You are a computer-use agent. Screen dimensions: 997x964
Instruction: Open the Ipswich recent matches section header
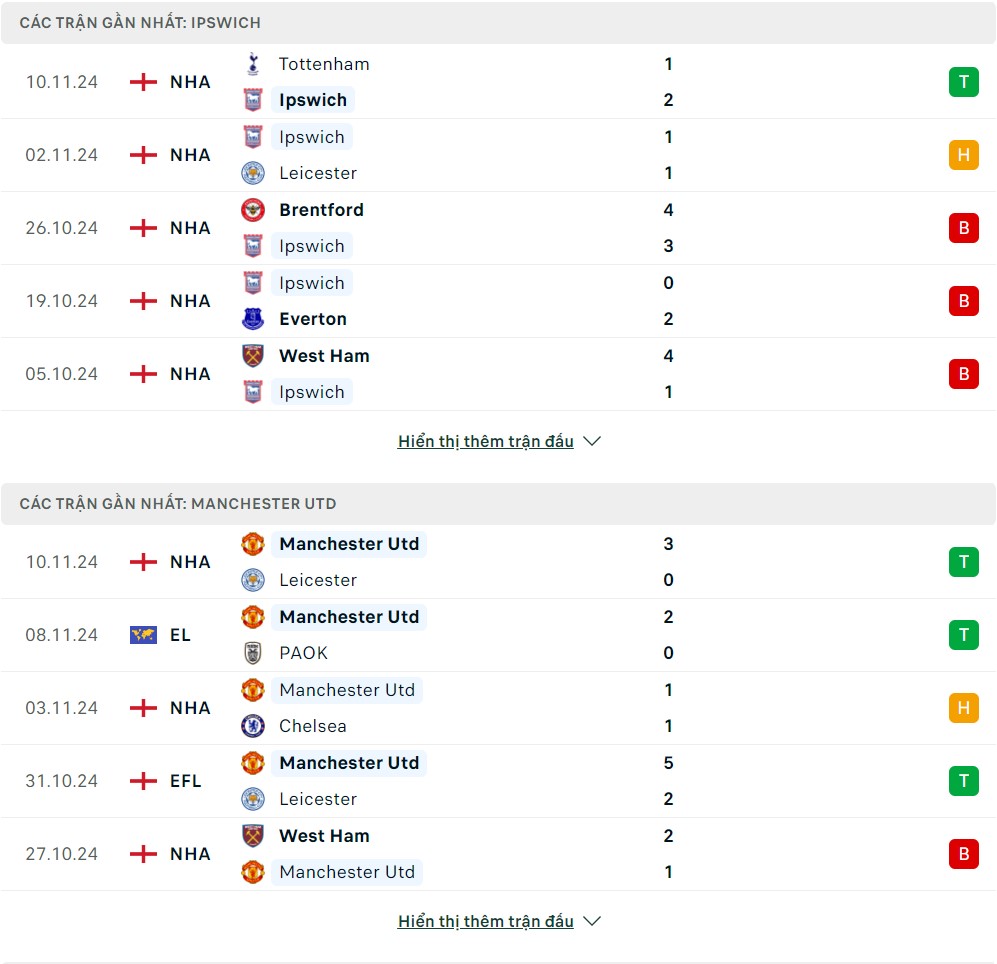click(x=140, y=22)
